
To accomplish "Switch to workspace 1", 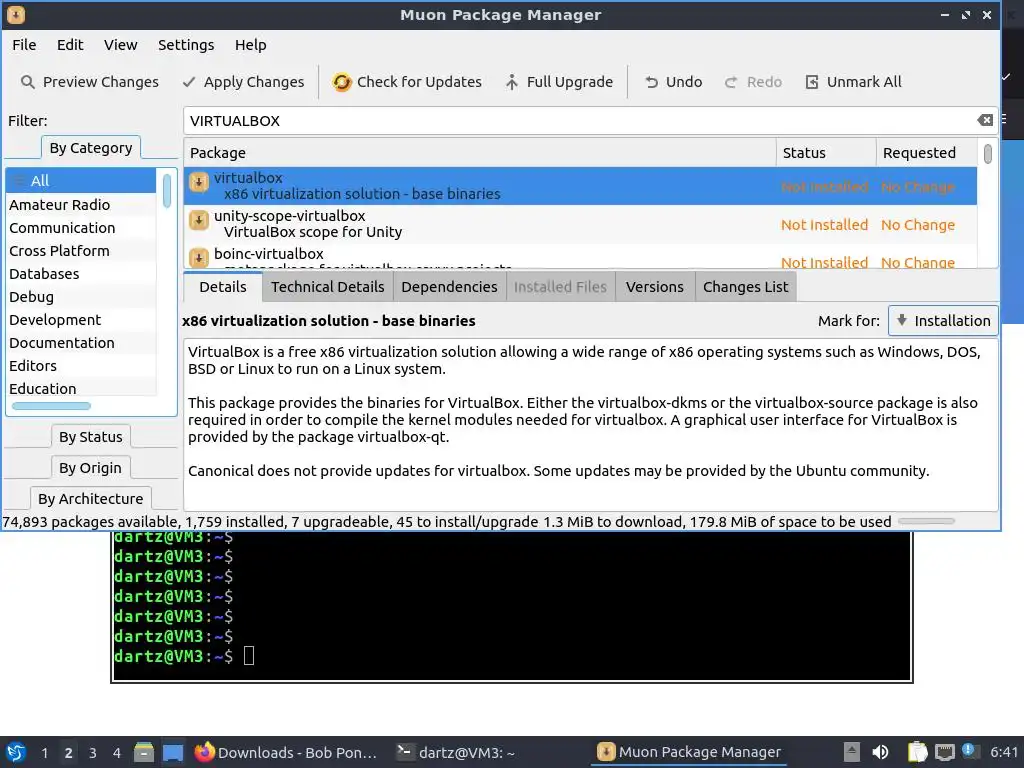I will tap(44, 753).
